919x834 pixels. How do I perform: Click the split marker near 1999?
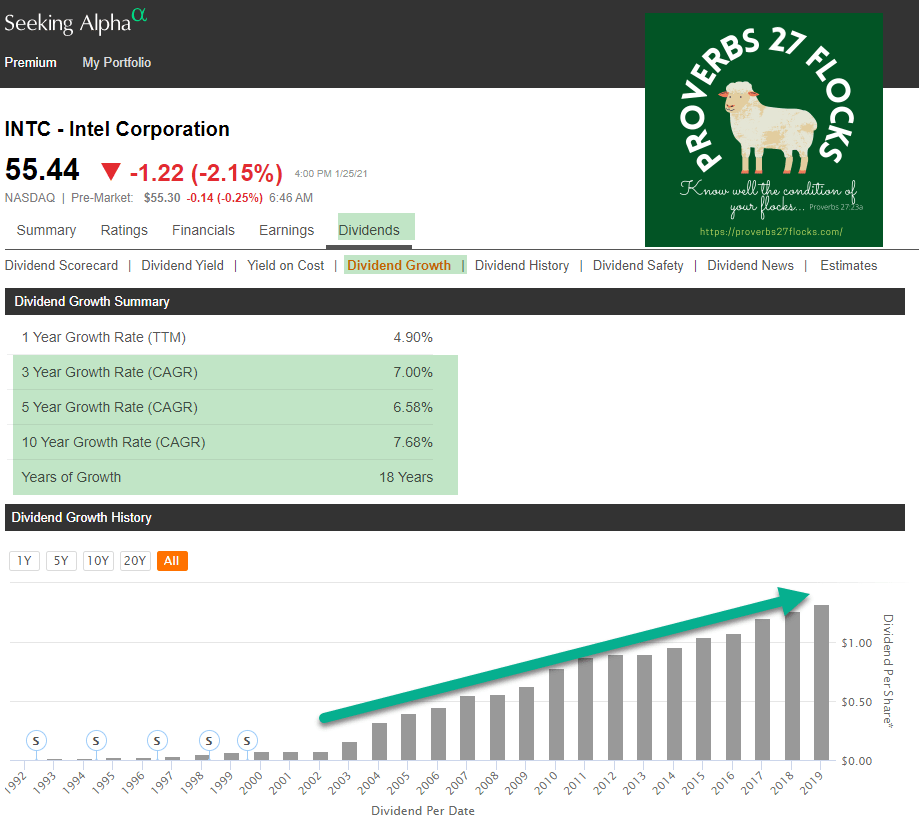[x=209, y=741]
